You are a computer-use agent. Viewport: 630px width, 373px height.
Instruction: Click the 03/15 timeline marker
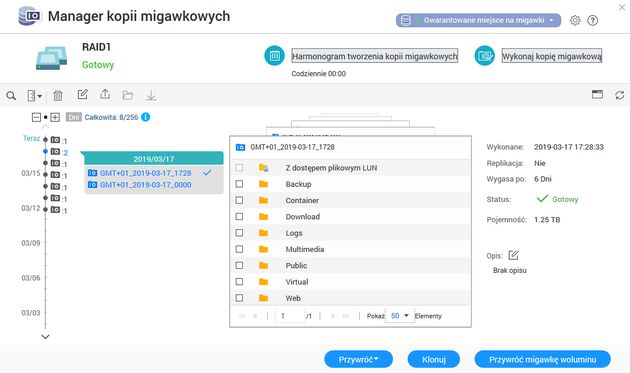[x=45, y=174]
